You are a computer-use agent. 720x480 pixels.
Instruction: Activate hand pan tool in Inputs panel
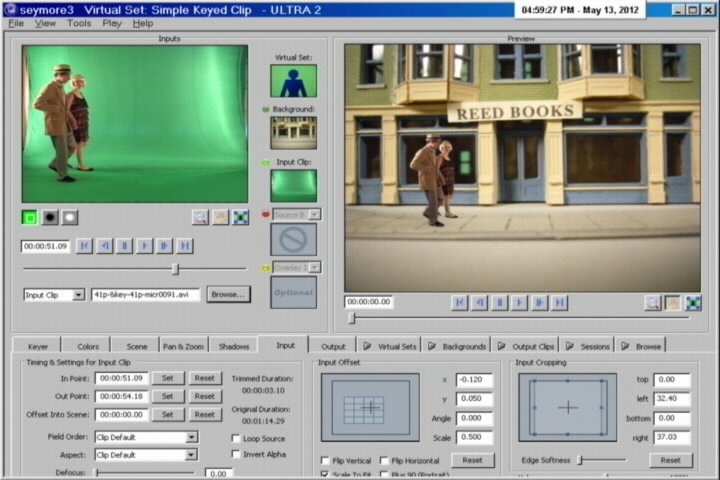(220, 217)
